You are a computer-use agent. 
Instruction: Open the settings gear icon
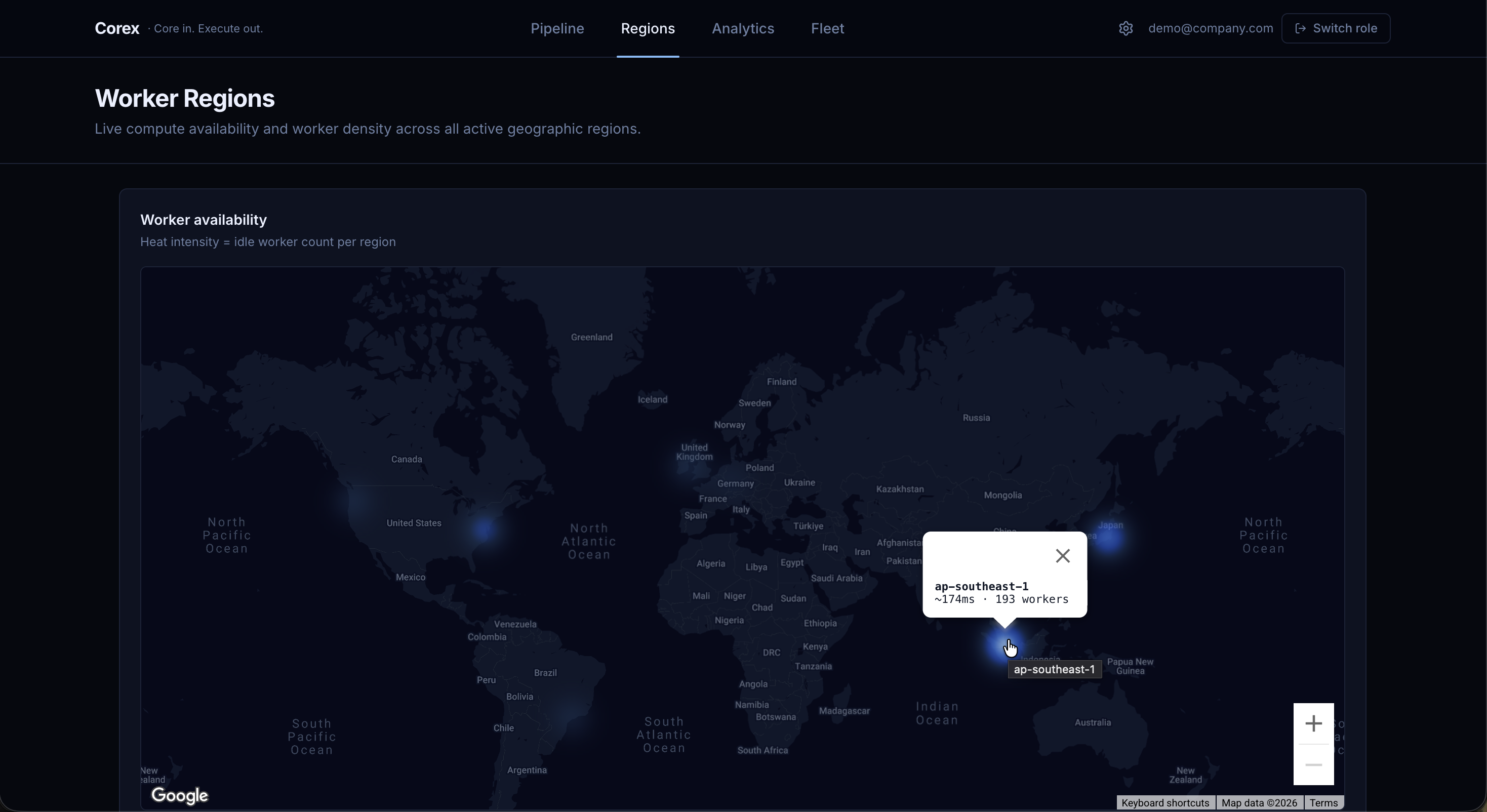tap(1126, 28)
